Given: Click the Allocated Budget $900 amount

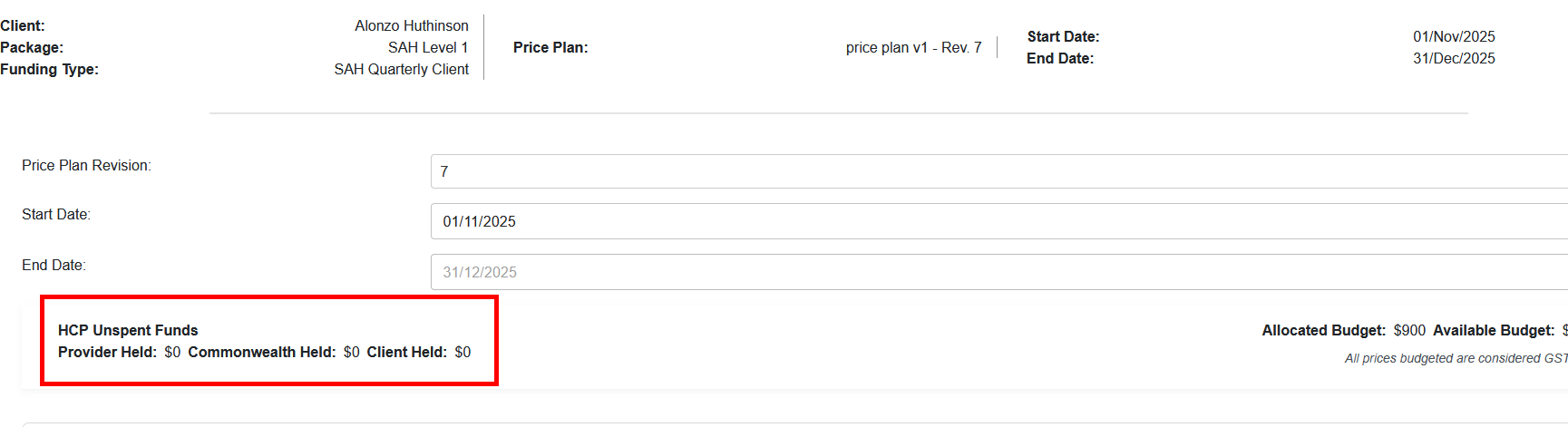Looking at the screenshot, I should [x=1409, y=330].
